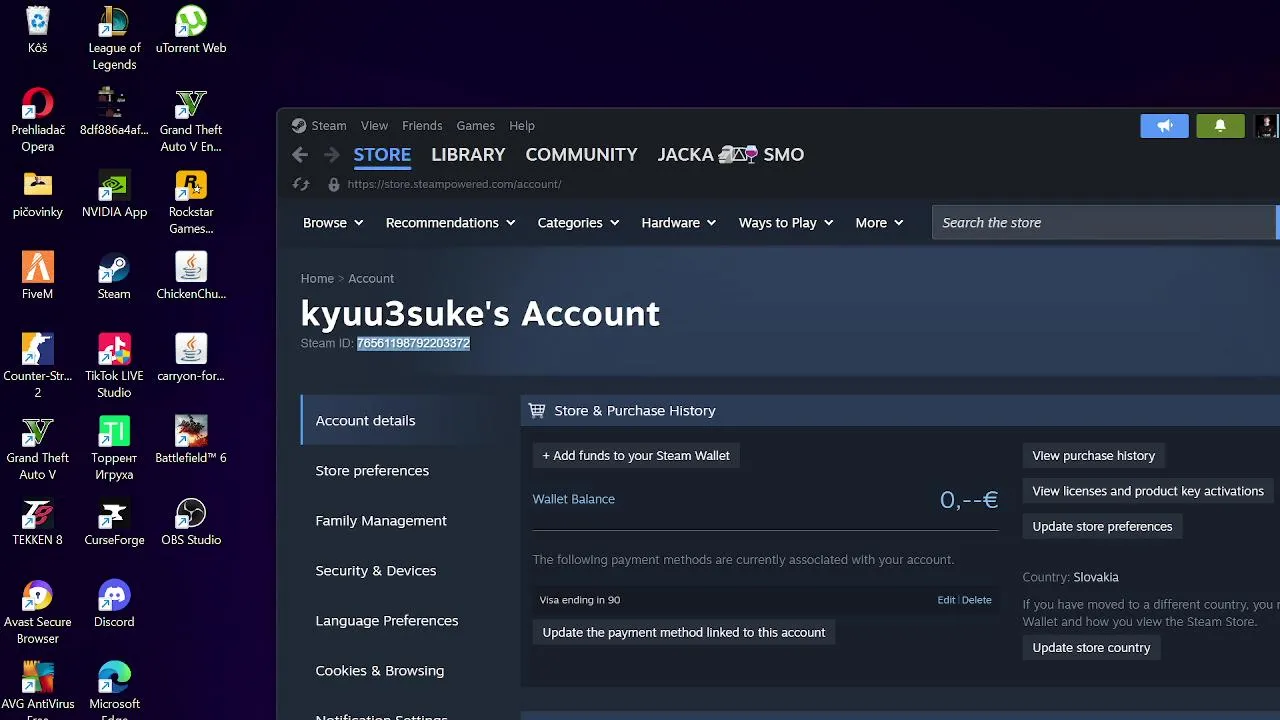Open the Games menu in Steam
This screenshot has width=1280, height=720.
point(476,126)
